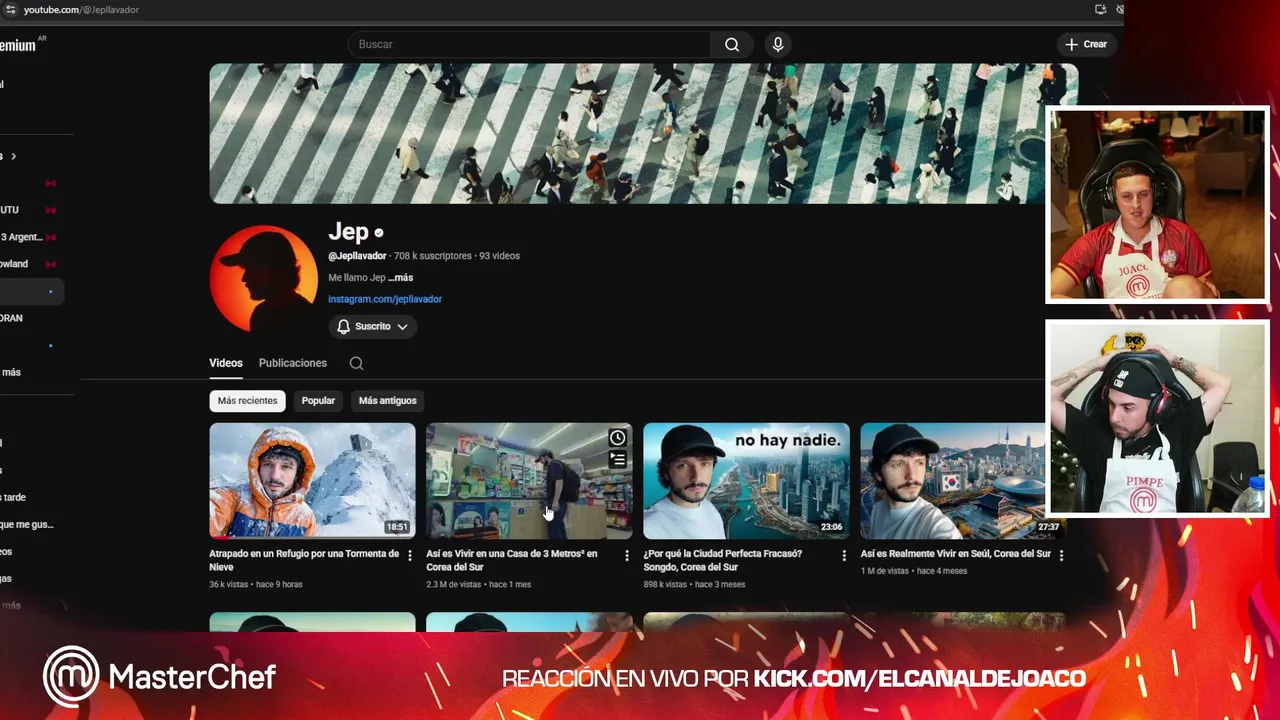Image resolution: width=1280 pixels, height=720 pixels.
Task: Click the '@Jepllavador' handle text
Action: 357,256
